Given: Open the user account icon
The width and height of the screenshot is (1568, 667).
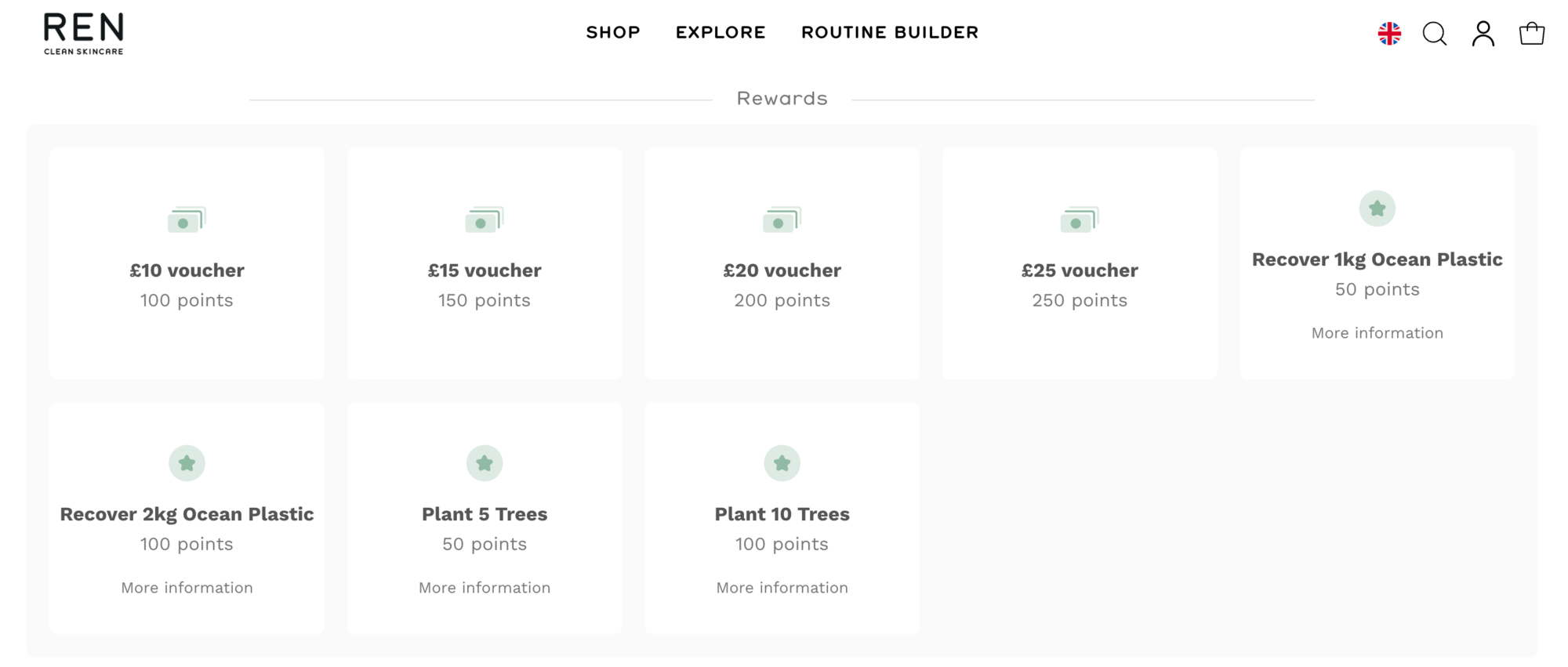Looking at the screenshot, I should [x=1483, y=34].
